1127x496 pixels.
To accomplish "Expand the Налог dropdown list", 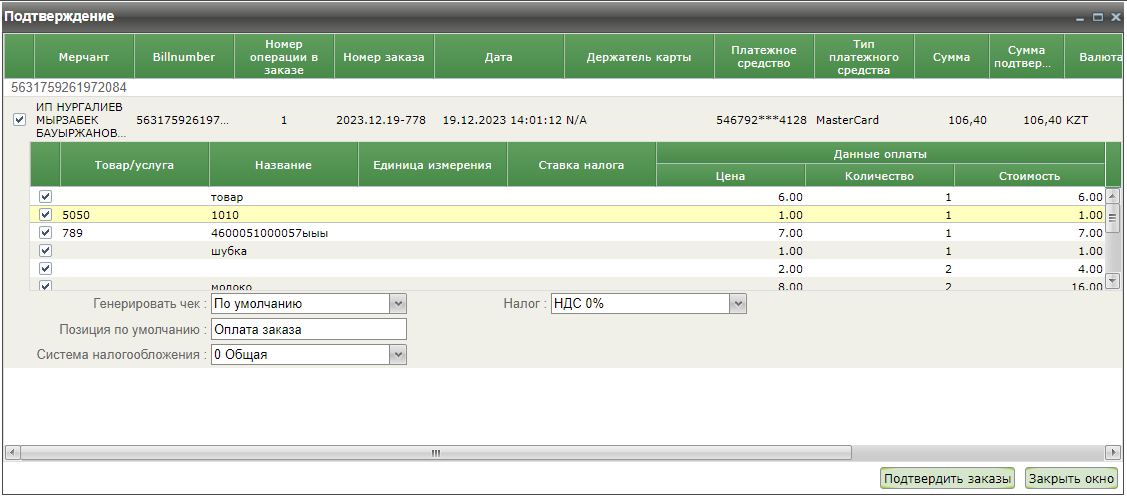I will pos(738,303).
